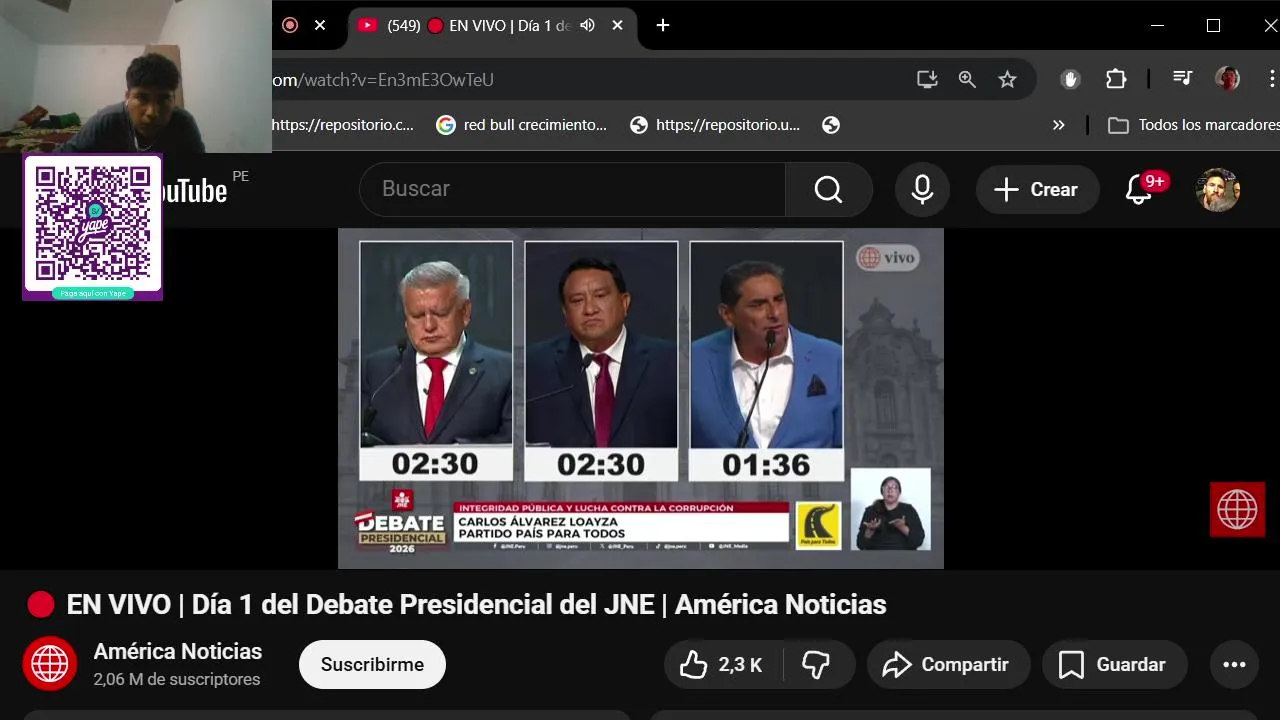Viewport: 1280px width, 720px height.
Task: Bookmark this page with star icon
Action: point(1007,80)
